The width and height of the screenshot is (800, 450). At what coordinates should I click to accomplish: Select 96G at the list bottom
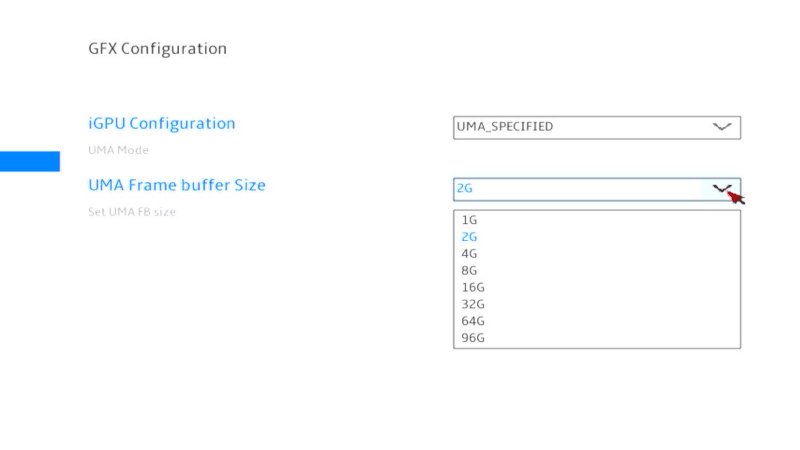(472, 338)
